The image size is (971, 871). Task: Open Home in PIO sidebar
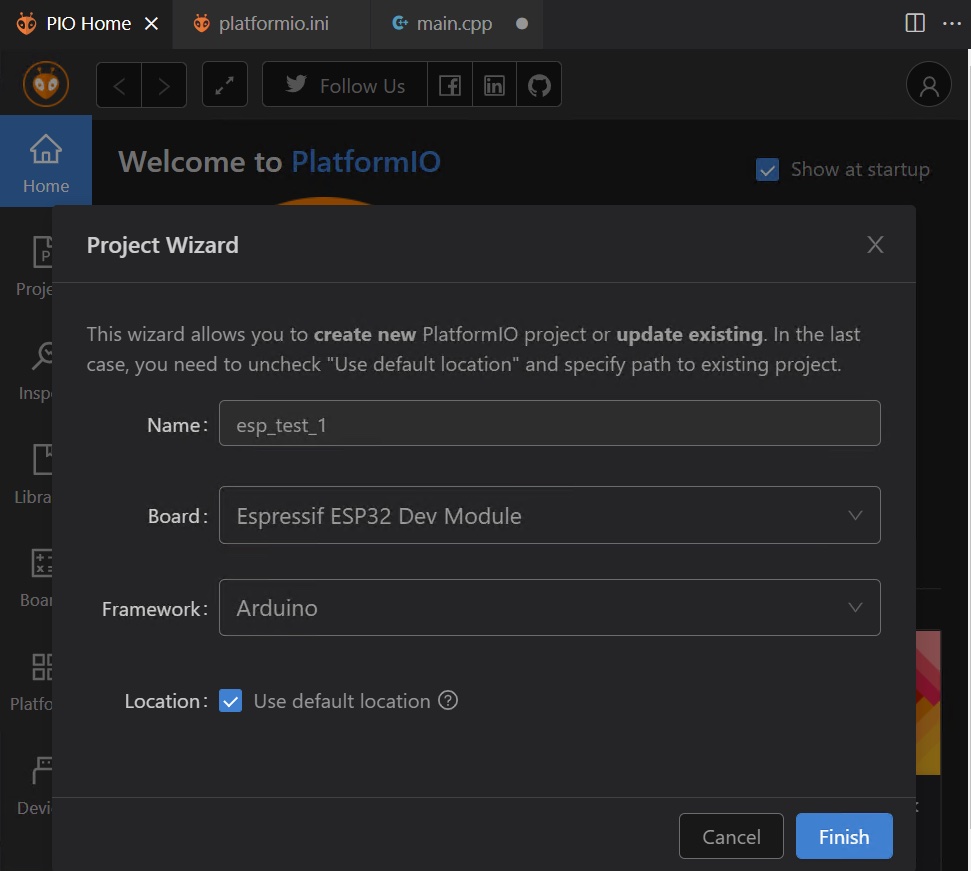[x=46, y=161]
